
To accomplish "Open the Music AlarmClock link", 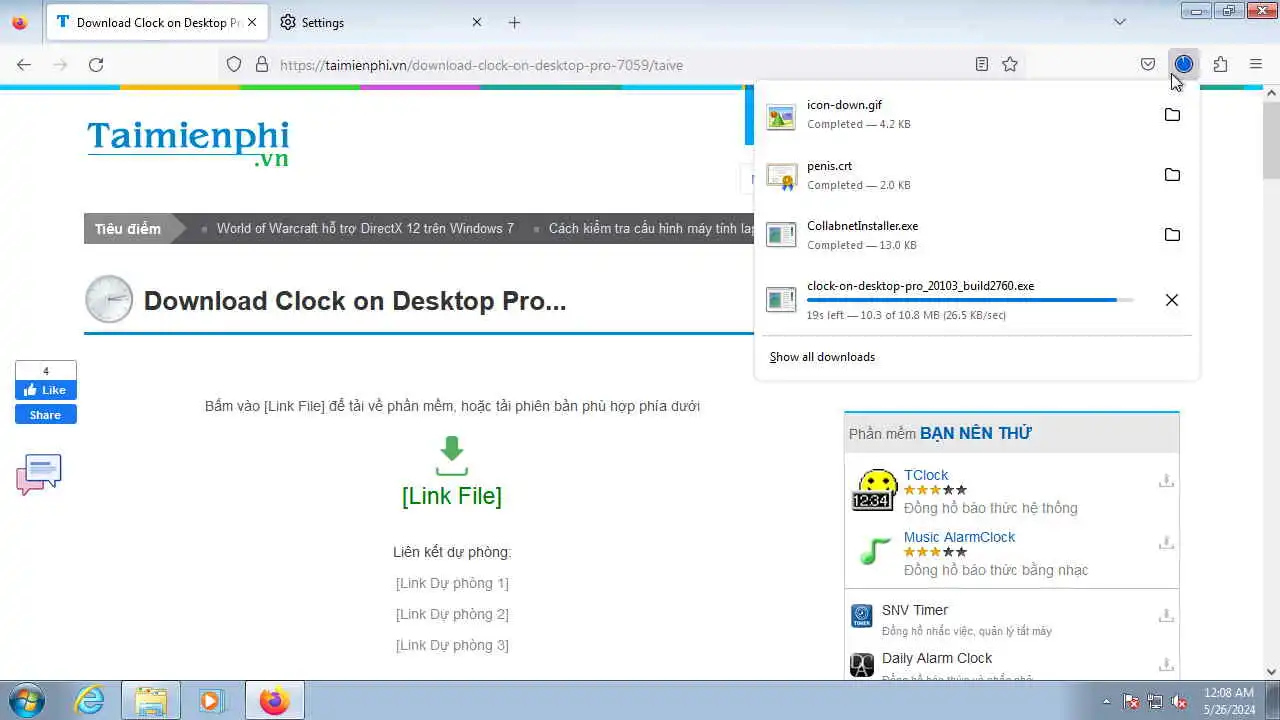I will [959, 537].
